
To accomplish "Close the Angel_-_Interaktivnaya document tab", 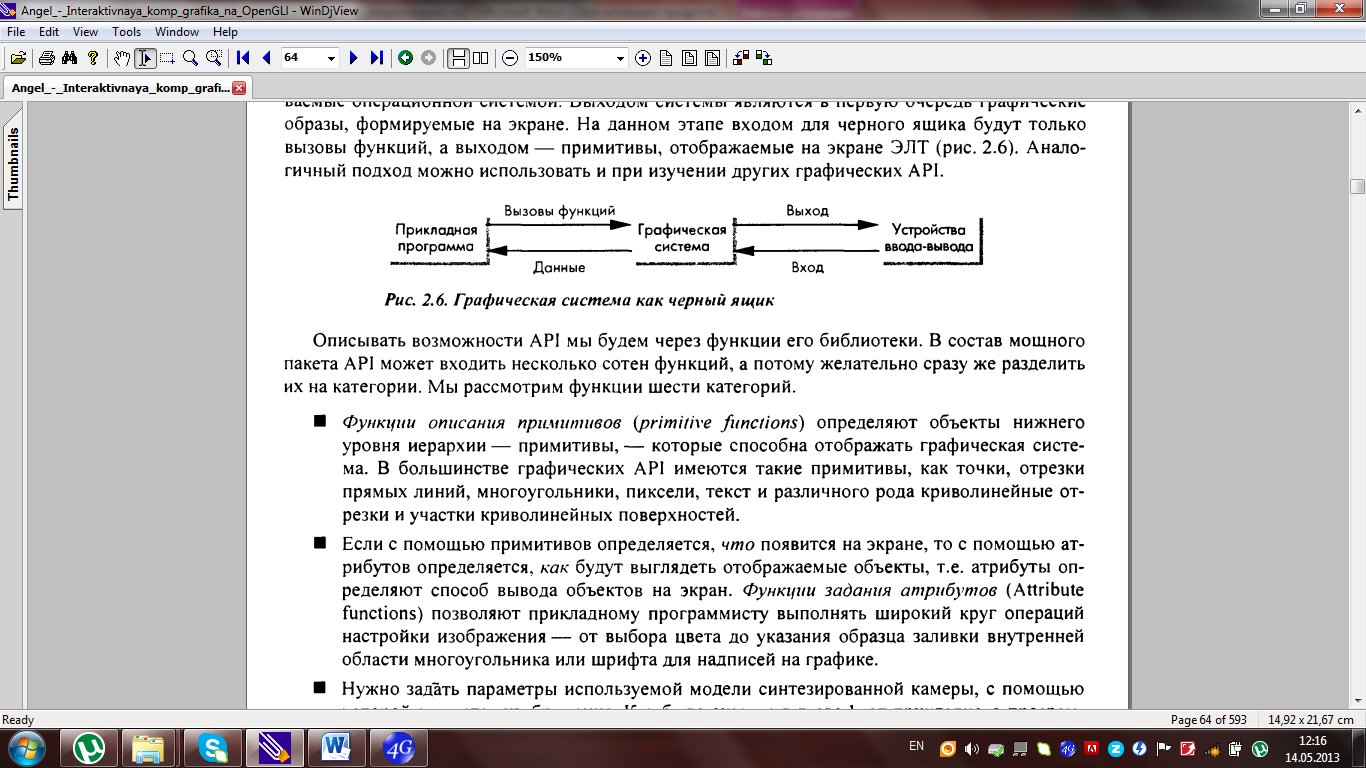I will [239, 88].
